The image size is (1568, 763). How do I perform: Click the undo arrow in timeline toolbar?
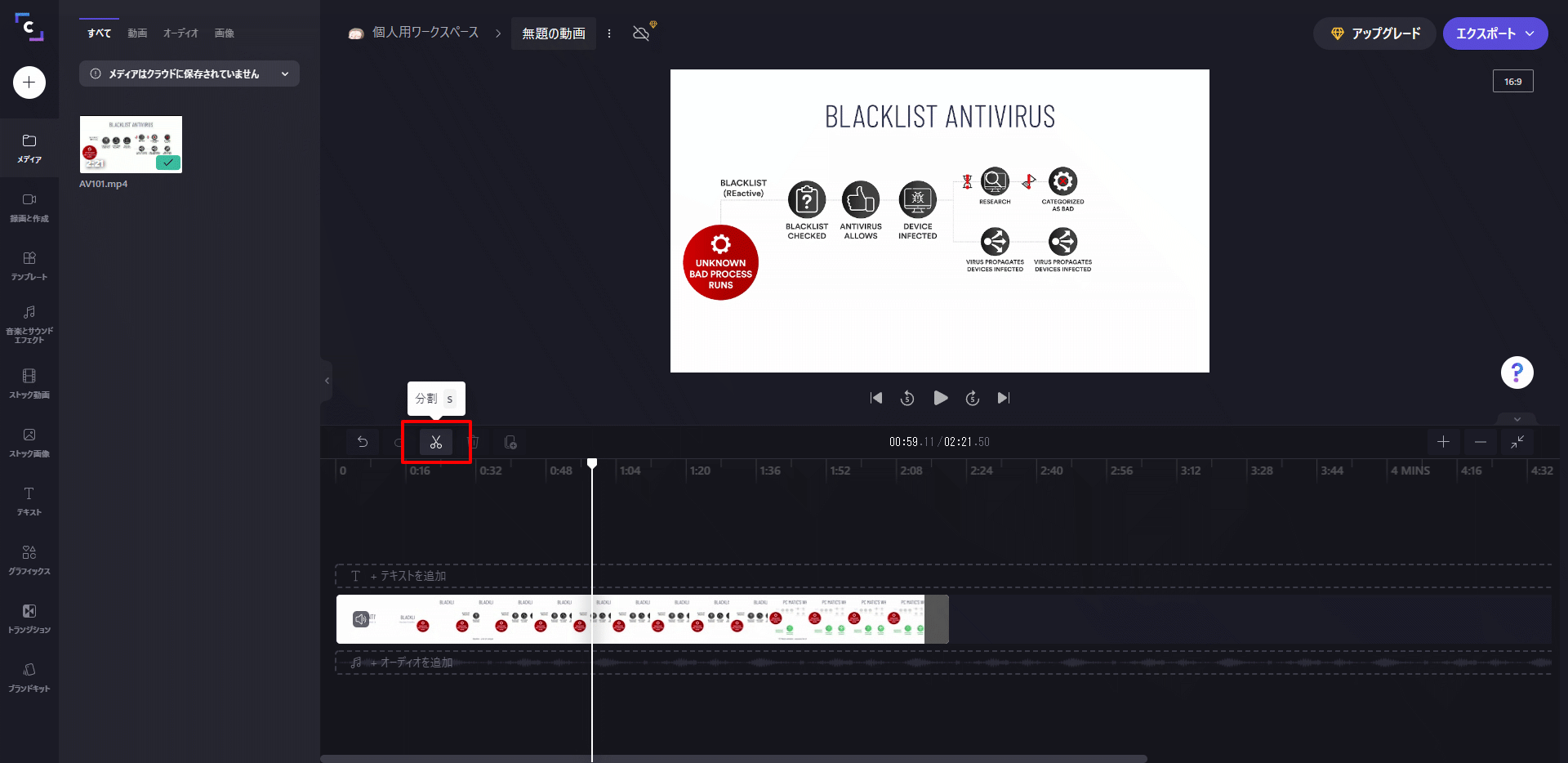(x=363, y=442)
